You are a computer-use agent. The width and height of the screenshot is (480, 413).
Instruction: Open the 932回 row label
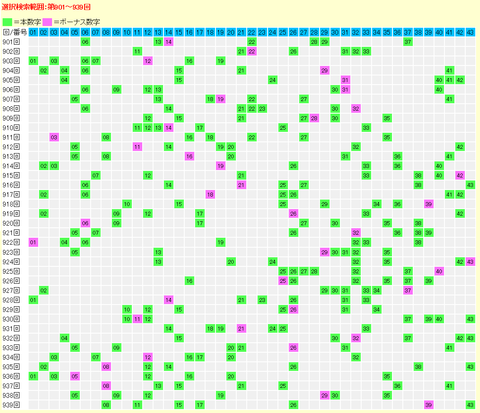click(11, 338)
